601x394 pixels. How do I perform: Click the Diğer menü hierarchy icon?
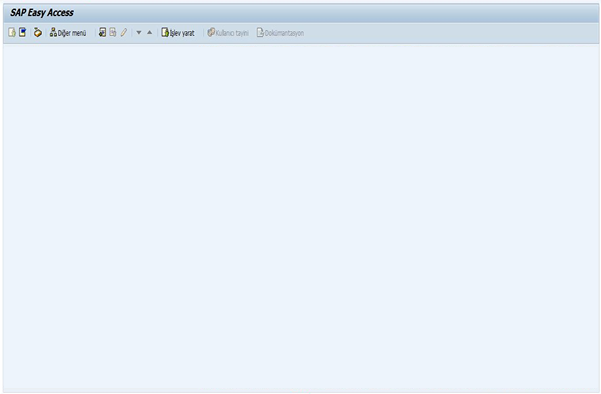click(x=53, y=33)
